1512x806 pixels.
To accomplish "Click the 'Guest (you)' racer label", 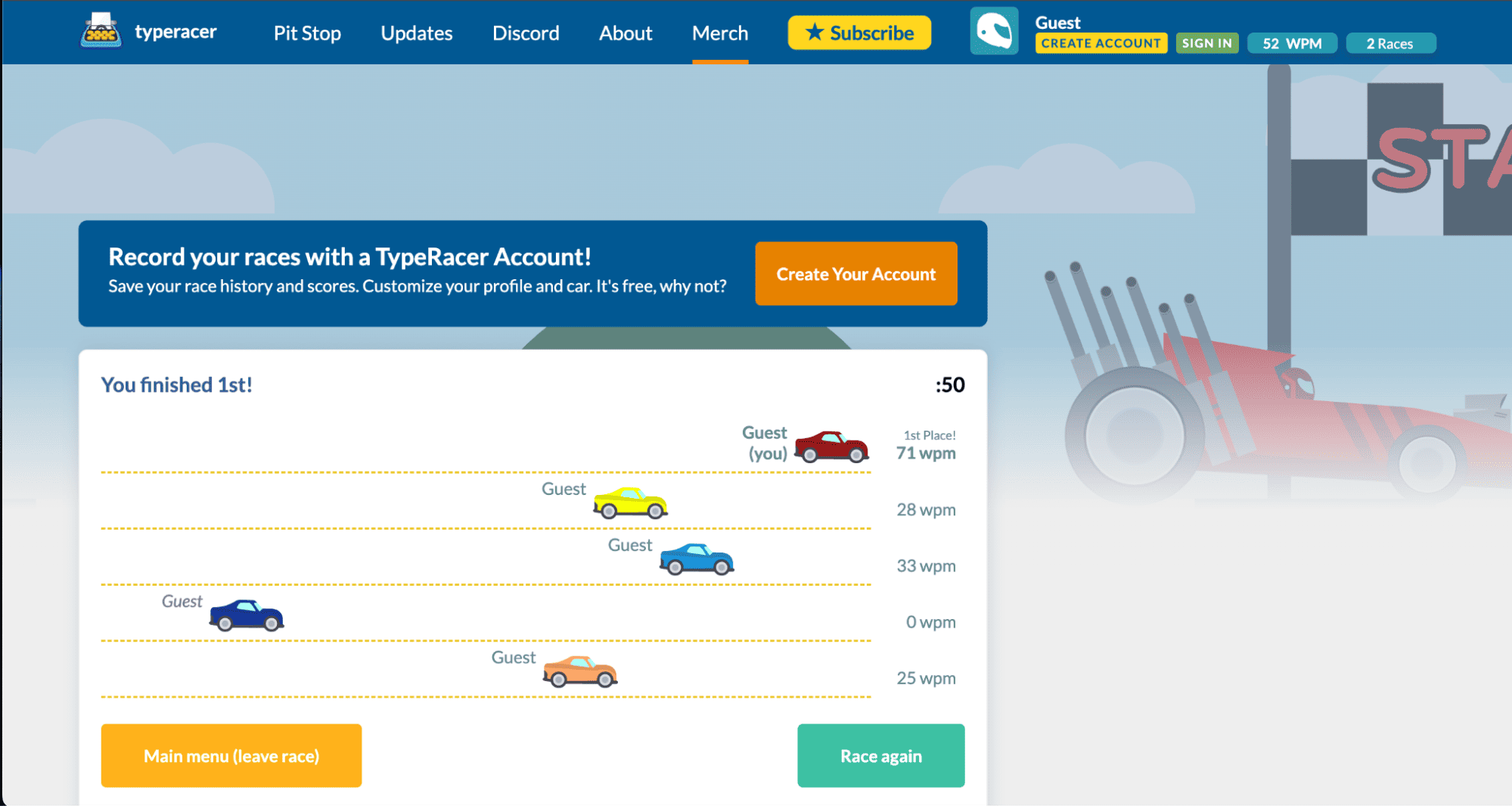I will (765, 443).
